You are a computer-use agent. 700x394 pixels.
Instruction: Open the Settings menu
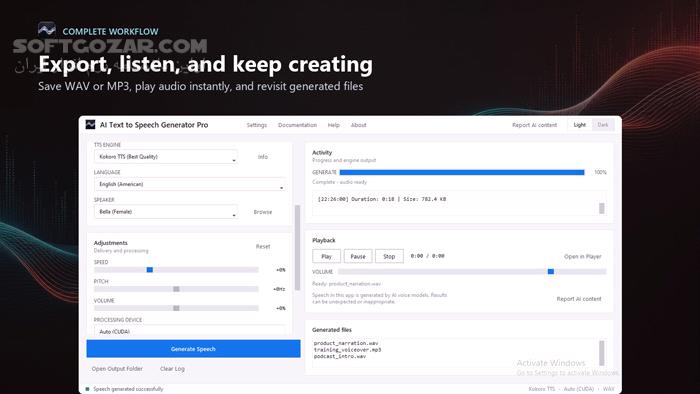point(257,125)
